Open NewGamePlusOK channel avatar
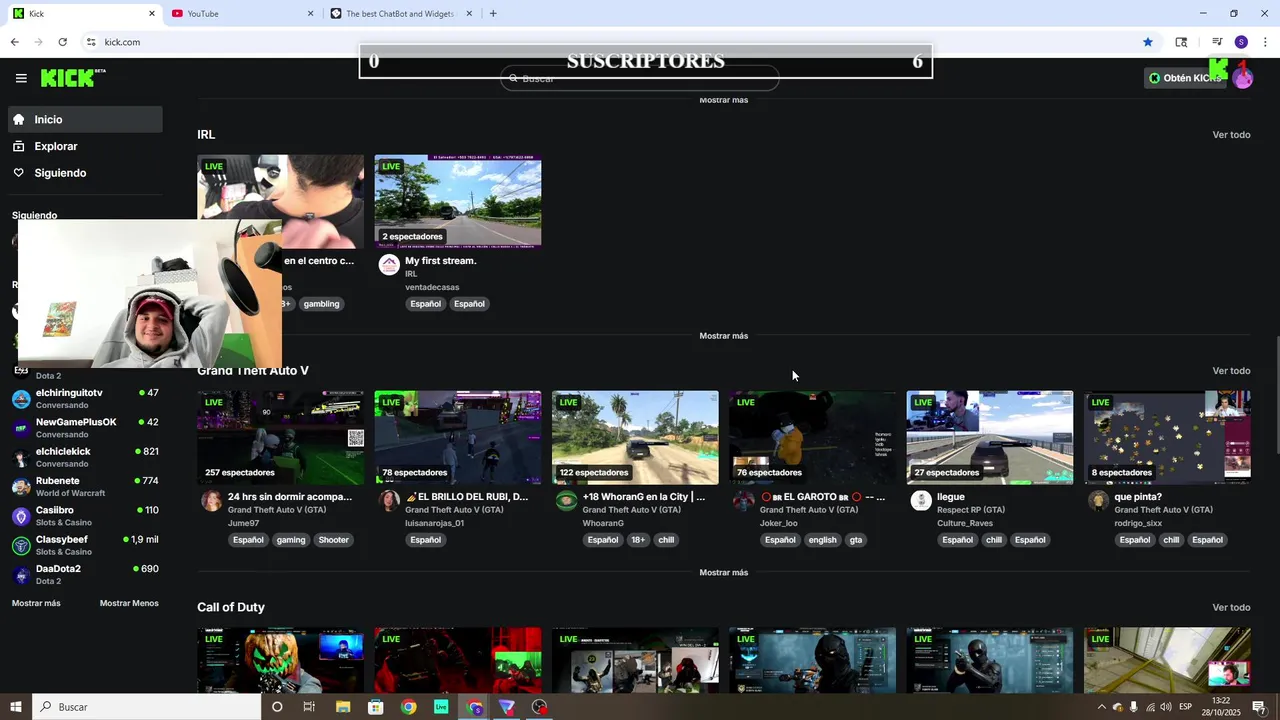The height and width of the screenshot is (720, 1280). point(21,429)
